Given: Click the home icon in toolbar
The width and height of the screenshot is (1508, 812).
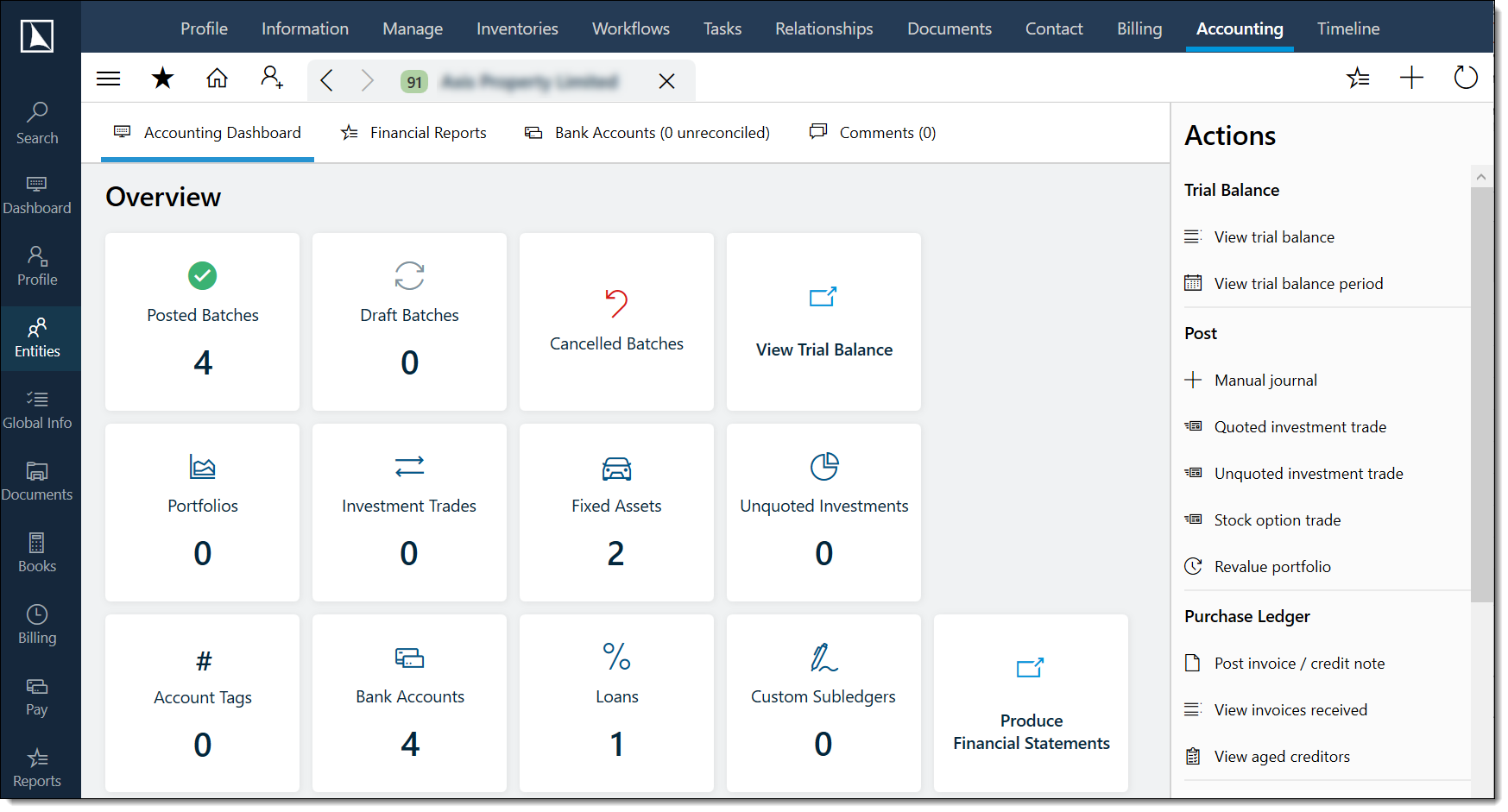Looking at the screenshot, I should click(217, 79).
